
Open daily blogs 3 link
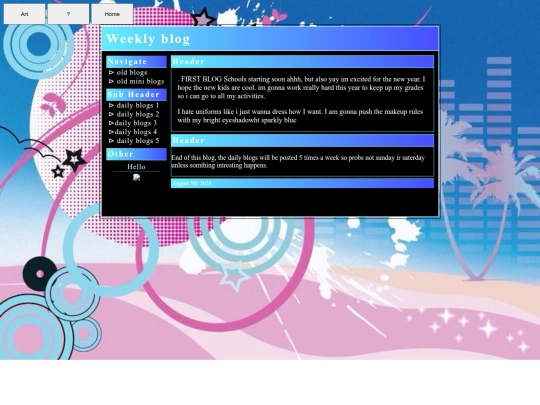(x=136, y=123)
